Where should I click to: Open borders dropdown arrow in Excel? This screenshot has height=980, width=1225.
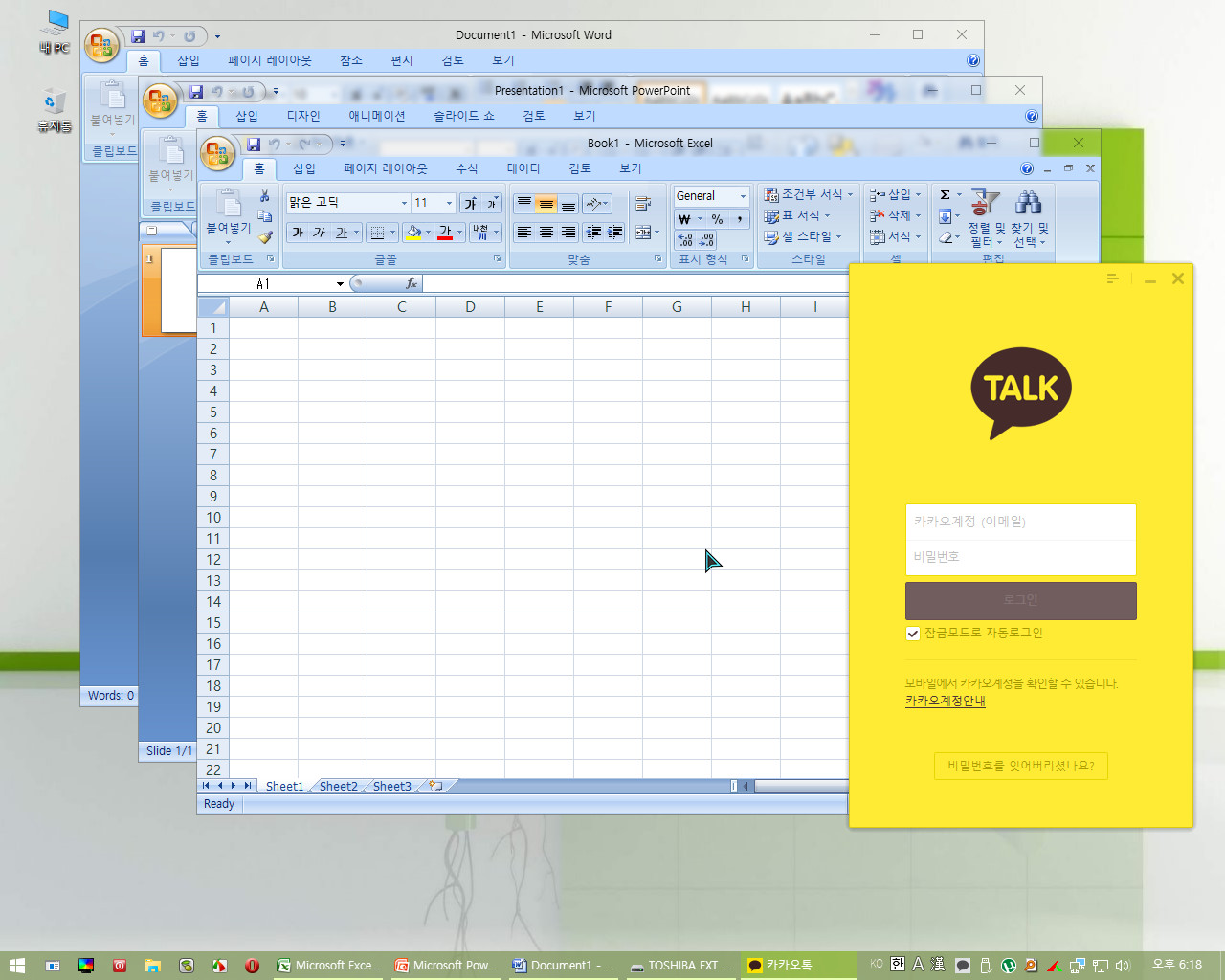coord(392,233)
